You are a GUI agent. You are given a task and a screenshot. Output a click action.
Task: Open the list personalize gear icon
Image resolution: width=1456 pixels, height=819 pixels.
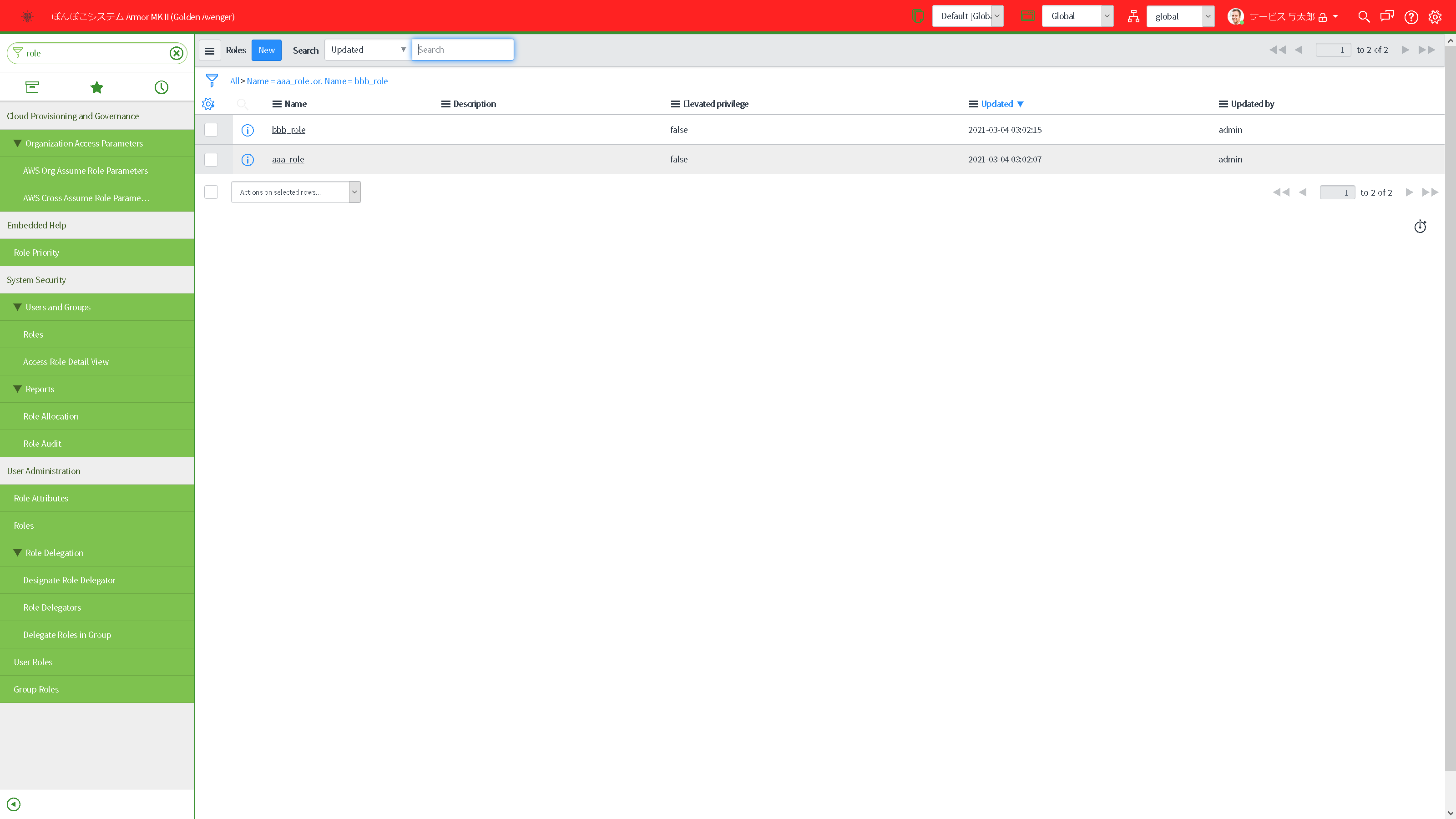click(x=208, y=104)
